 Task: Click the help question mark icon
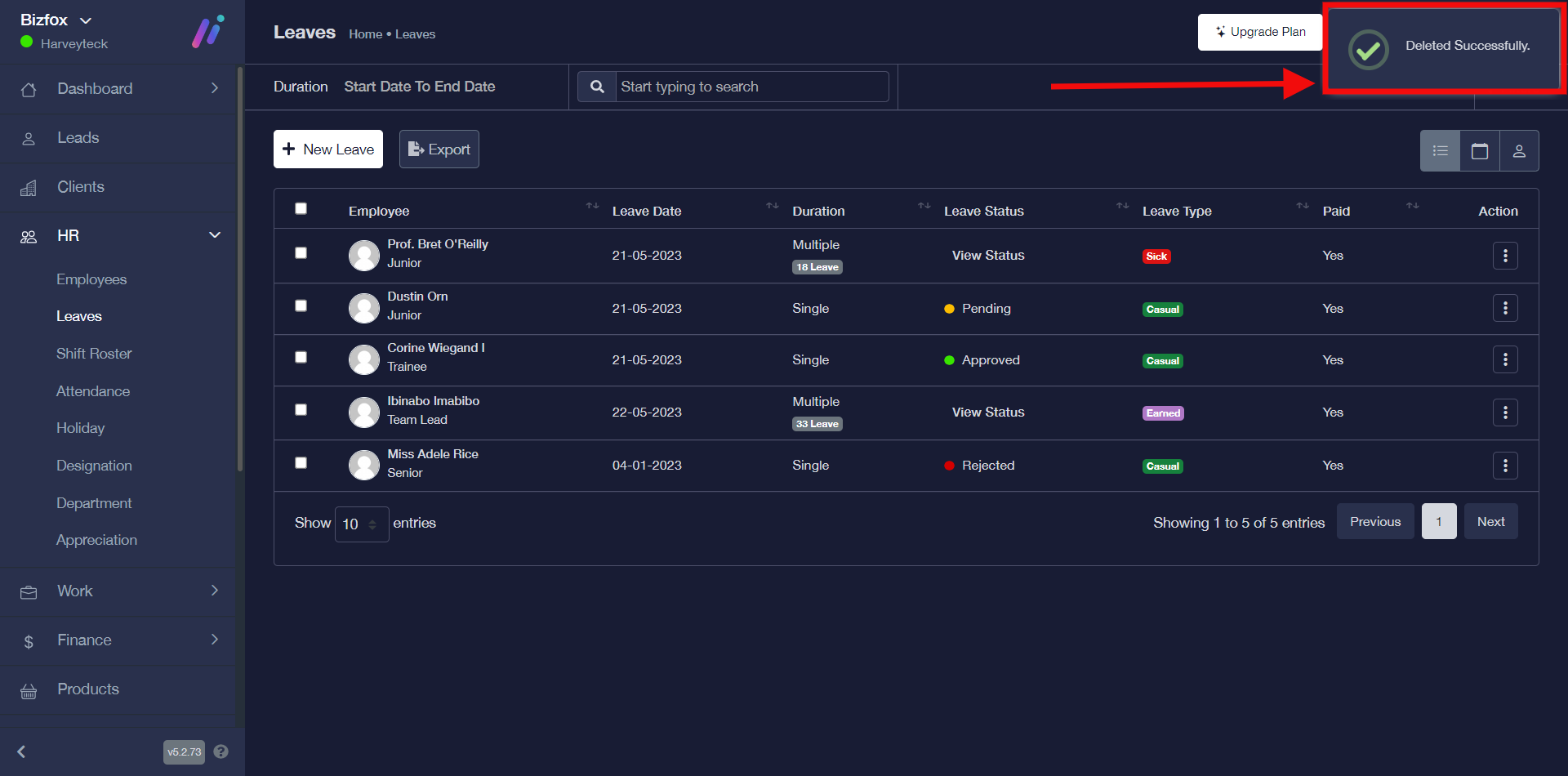tap(220, 751)
